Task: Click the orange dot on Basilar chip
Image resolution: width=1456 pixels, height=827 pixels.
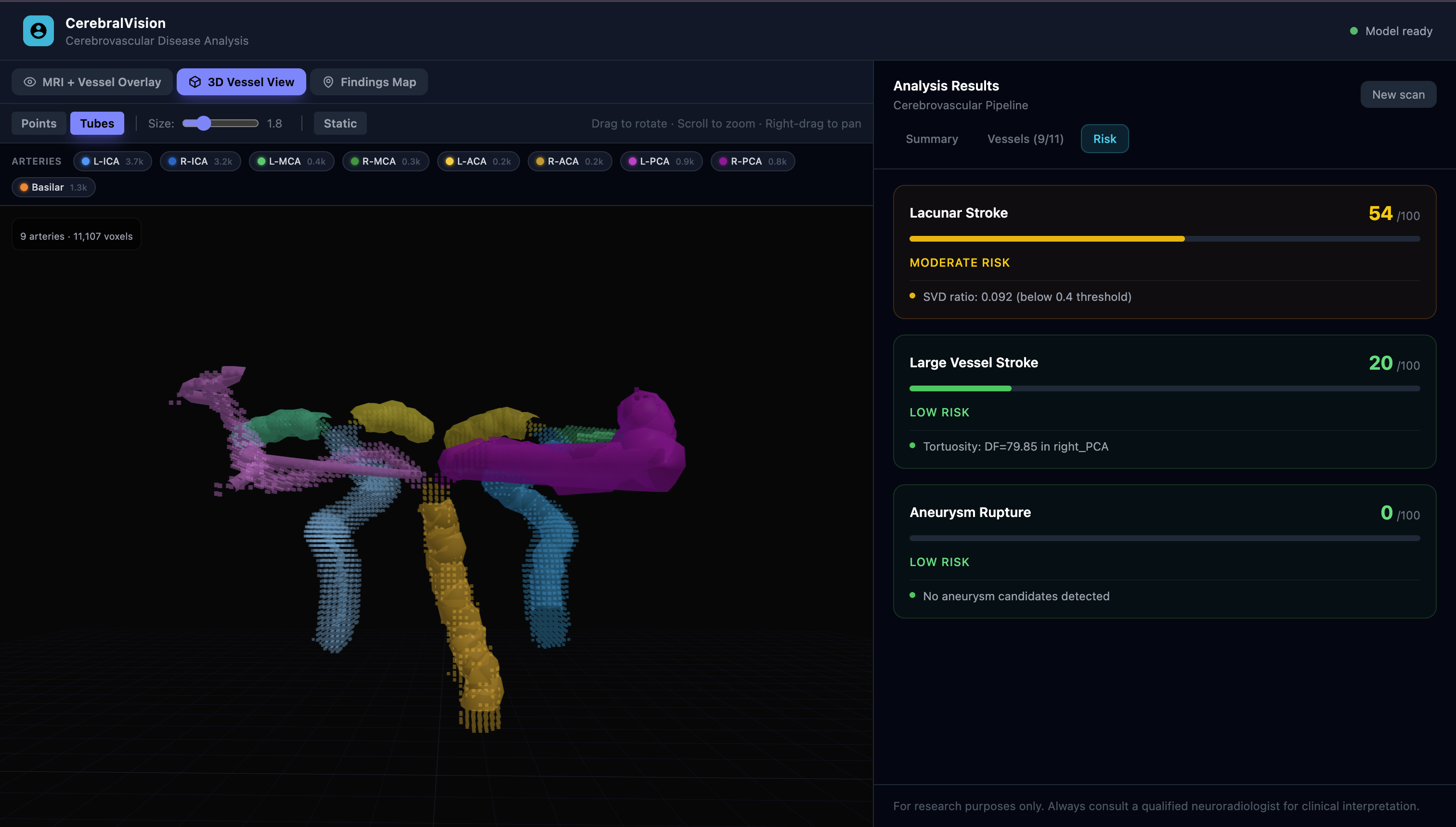Action: pyautogui.click(x=24, y=187)
